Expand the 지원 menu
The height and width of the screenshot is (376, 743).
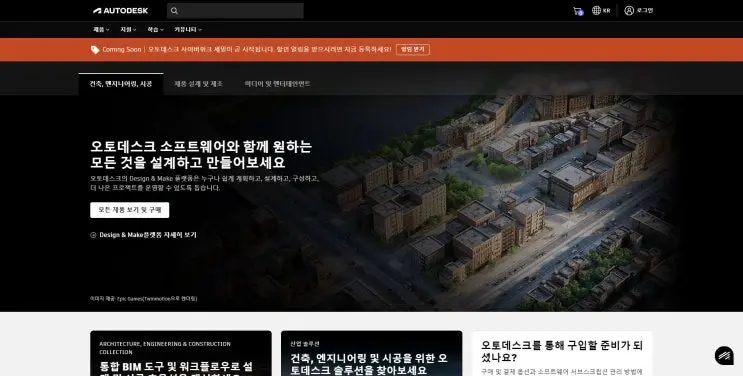coord(128,29)
